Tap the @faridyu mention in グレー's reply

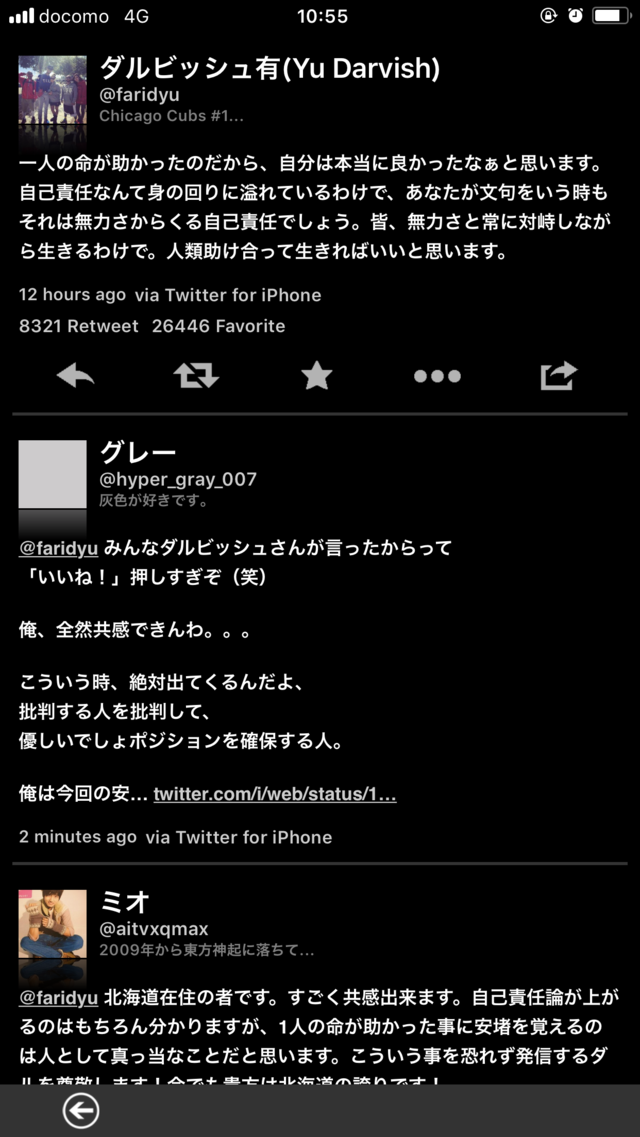58,548
